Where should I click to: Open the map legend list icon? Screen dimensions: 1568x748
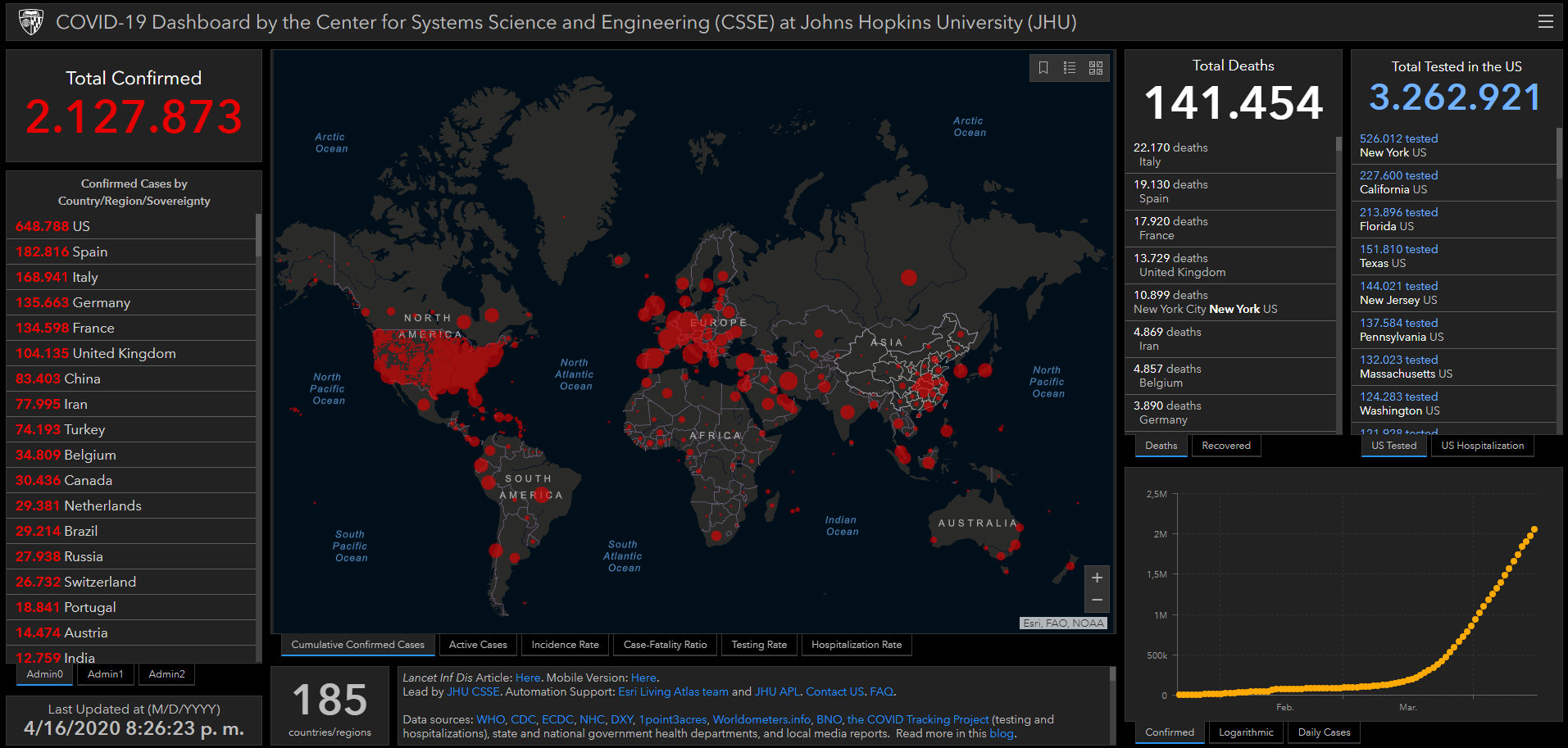pos(1070,68)
